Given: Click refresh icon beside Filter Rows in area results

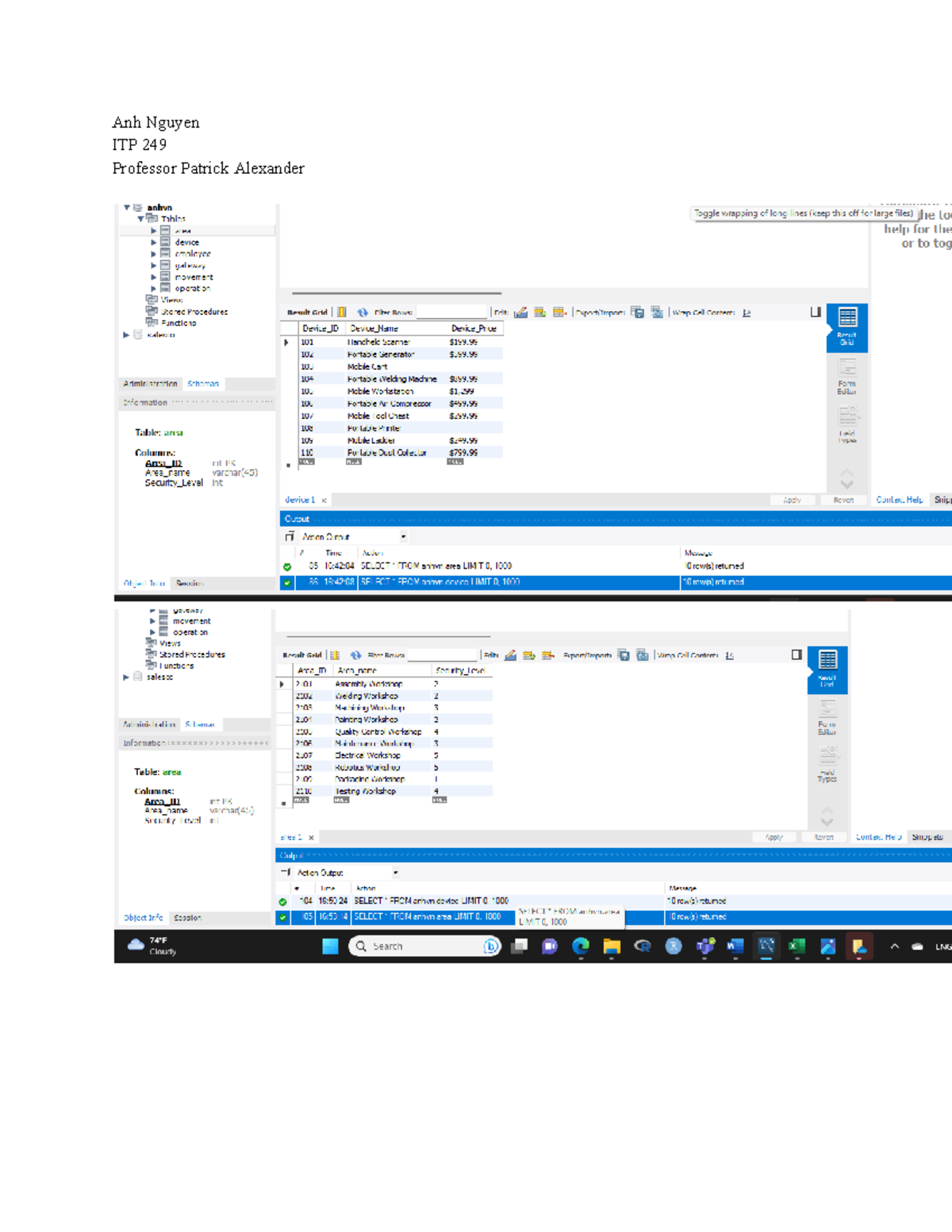Looking at the screenshot, I should [x=355, y=655].
